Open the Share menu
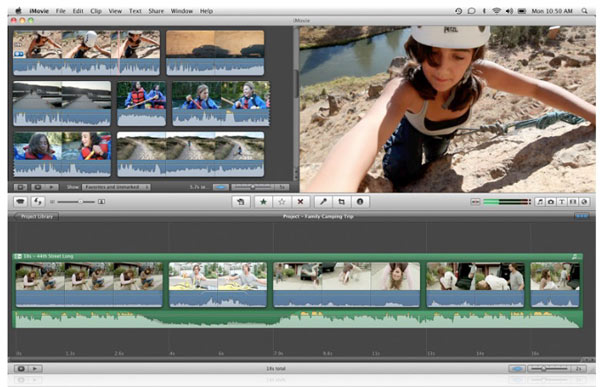The height and width of the screenshot is (387, 600). coord(156,11)
